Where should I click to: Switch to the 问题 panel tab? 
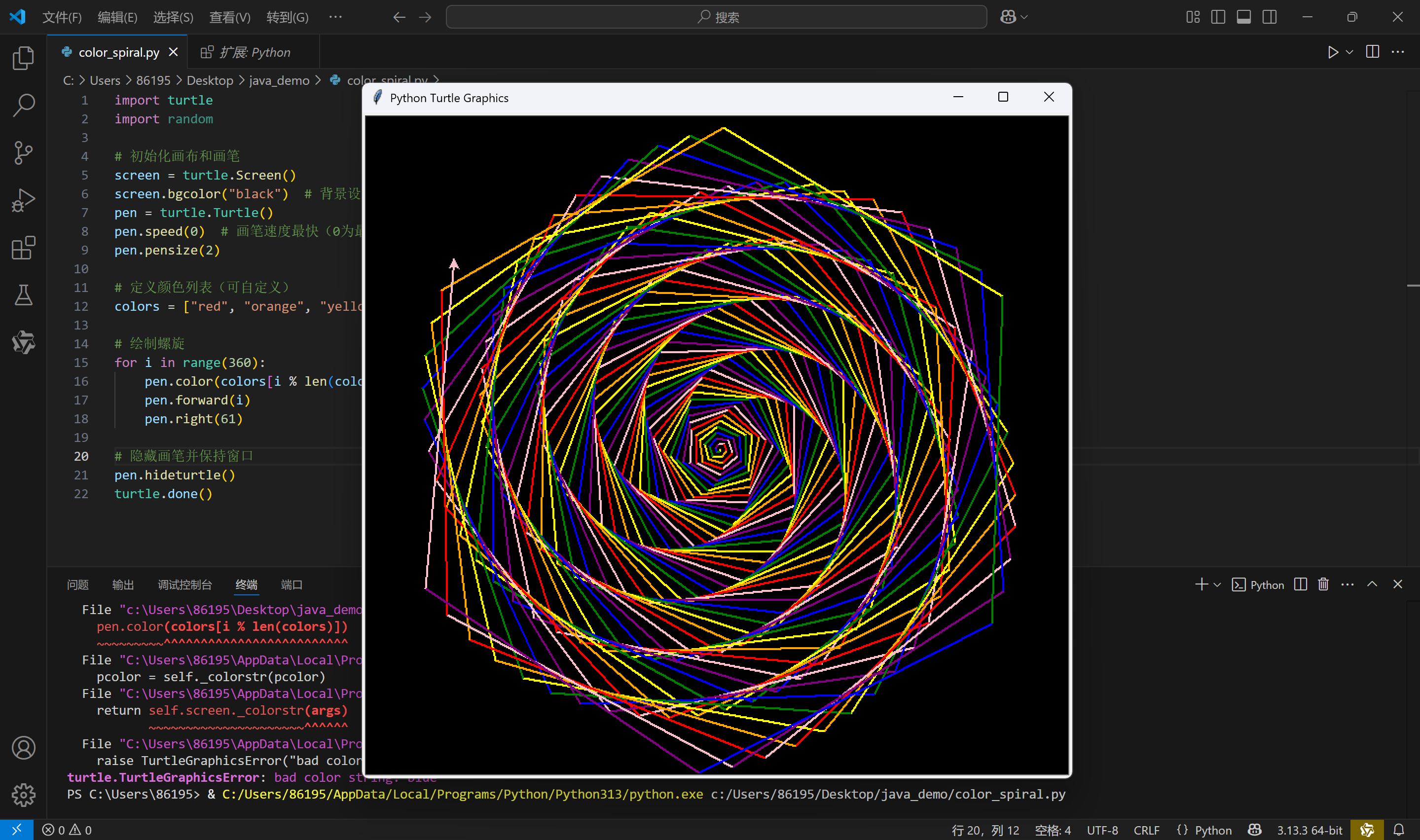[x=77, y=584]
